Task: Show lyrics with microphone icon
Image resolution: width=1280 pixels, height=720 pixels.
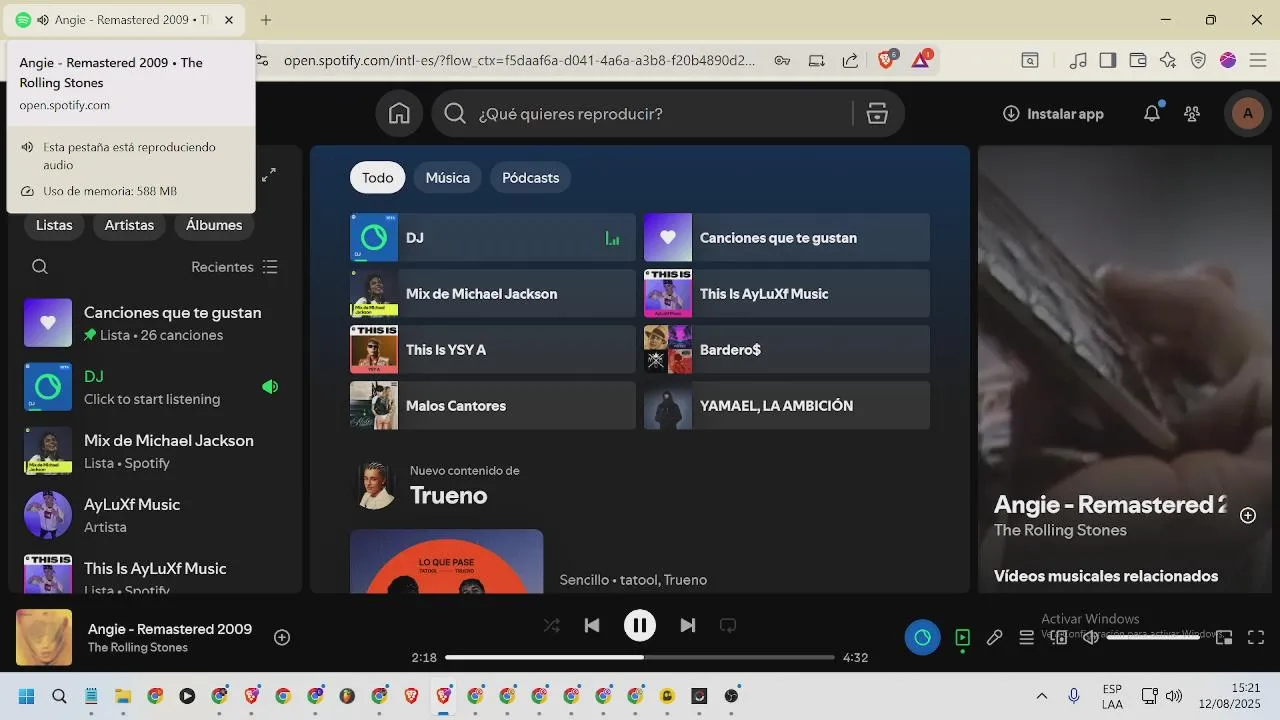Action: pos(994,637)
